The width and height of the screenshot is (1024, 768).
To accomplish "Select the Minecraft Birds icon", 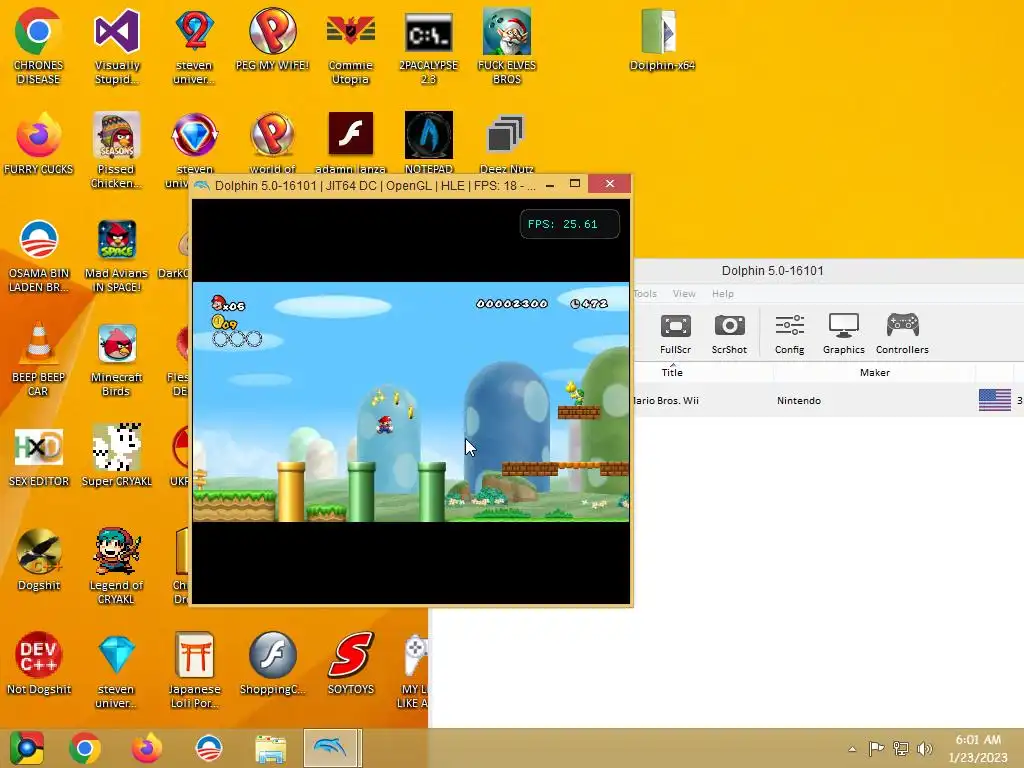I will tap(116, 359).
